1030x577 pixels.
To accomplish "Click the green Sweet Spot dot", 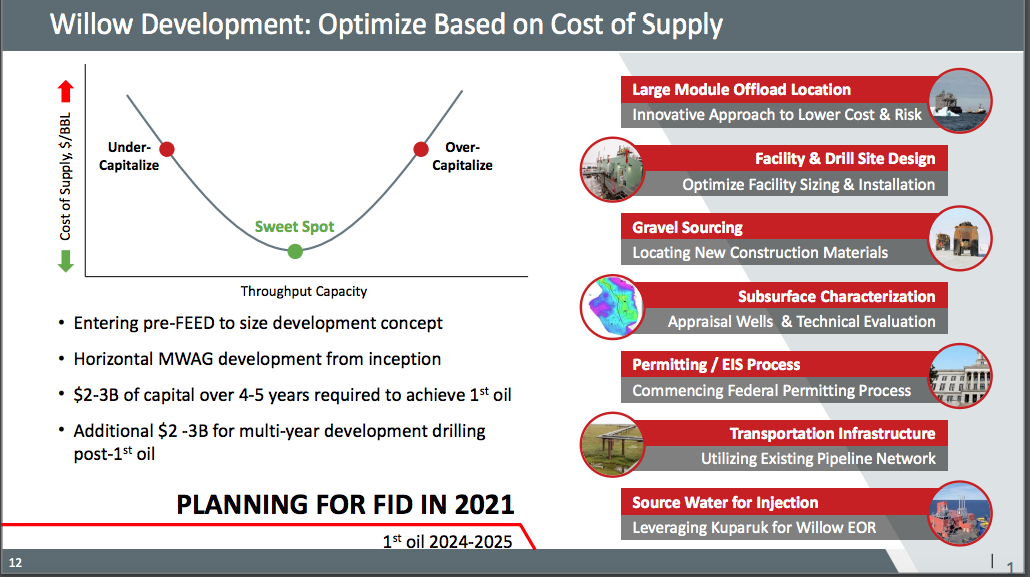I will [x=295, y=251].
